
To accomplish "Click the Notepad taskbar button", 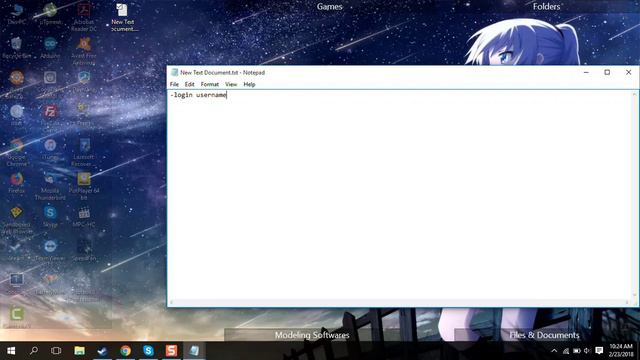I will (194, 351).
